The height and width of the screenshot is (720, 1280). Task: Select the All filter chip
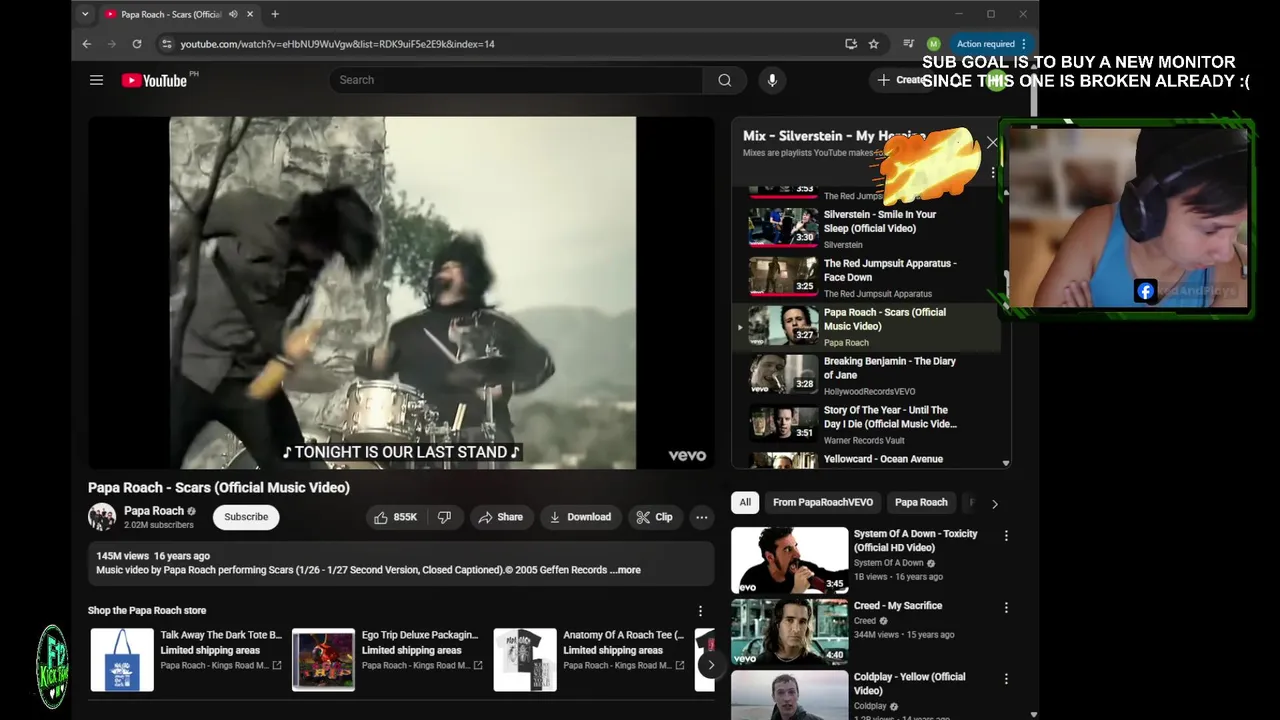click(744, 503)
